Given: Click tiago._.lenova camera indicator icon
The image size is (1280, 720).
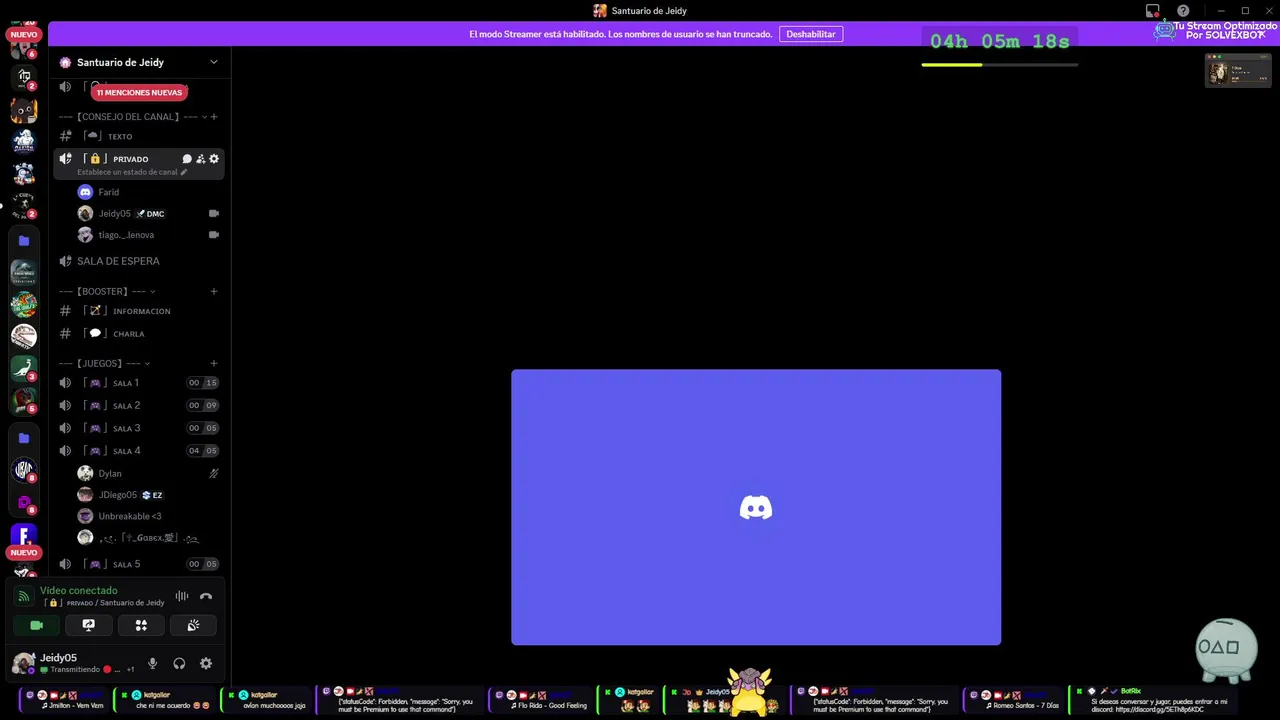Looking at the screenshot, I should pyautogui.click(x=213, y=235).
